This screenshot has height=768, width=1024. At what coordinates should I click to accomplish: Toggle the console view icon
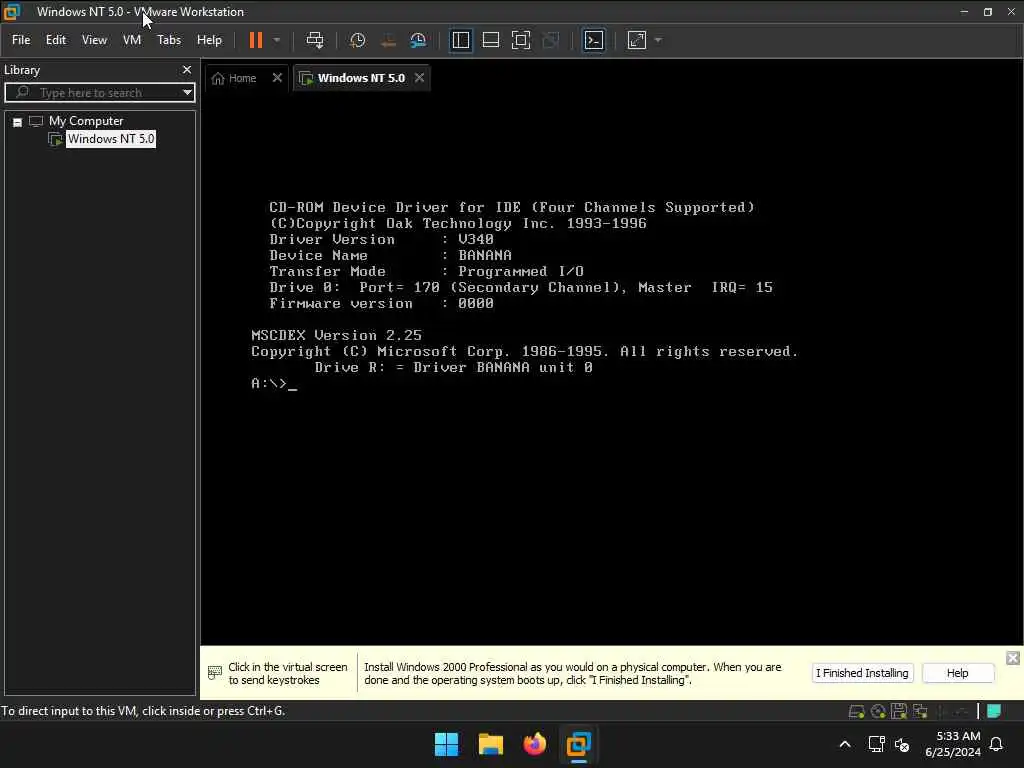[594, 40]
